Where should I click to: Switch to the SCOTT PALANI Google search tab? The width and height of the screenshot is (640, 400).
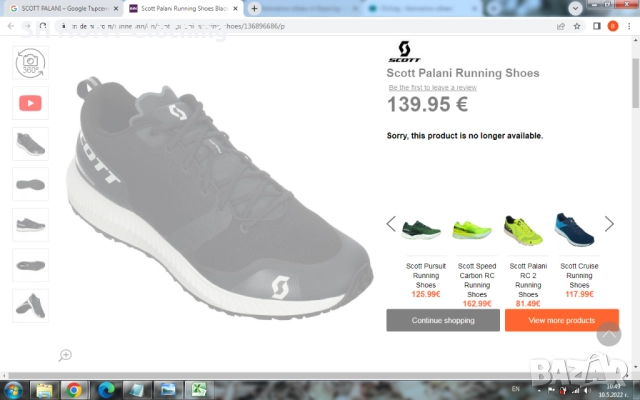(60, 8)
